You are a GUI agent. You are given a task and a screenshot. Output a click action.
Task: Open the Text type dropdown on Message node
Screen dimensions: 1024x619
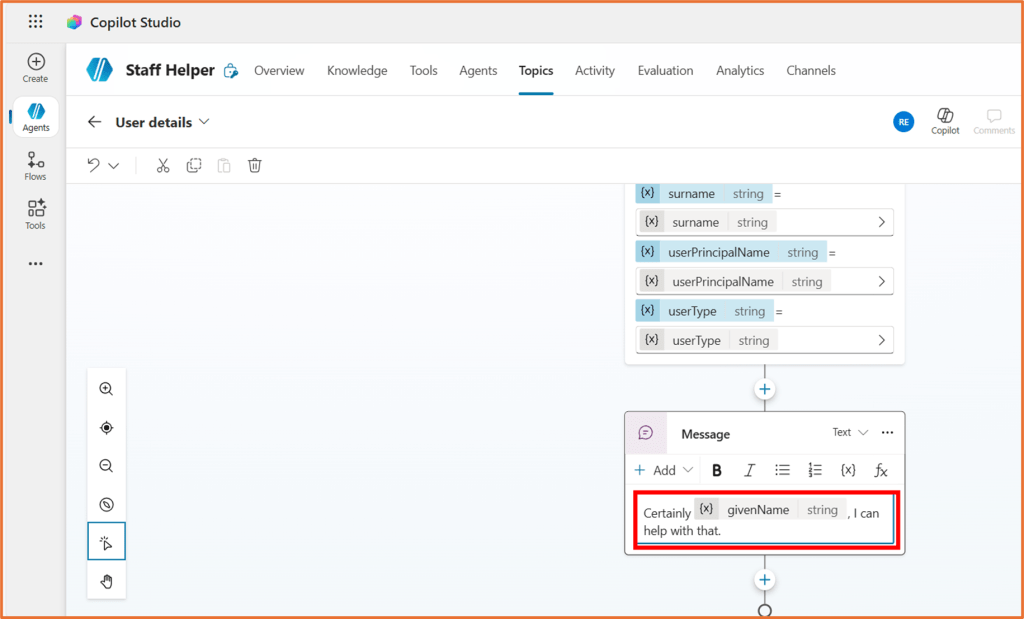[x=849, y=433]
